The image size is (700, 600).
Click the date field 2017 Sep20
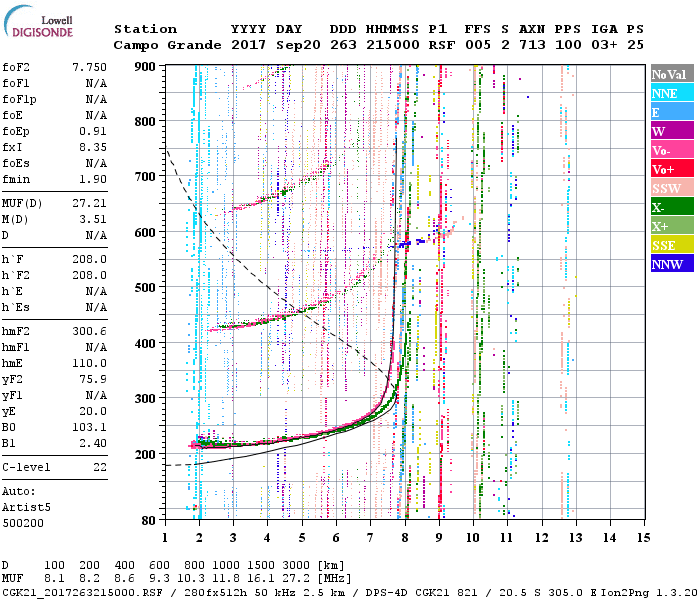[267, 45]
